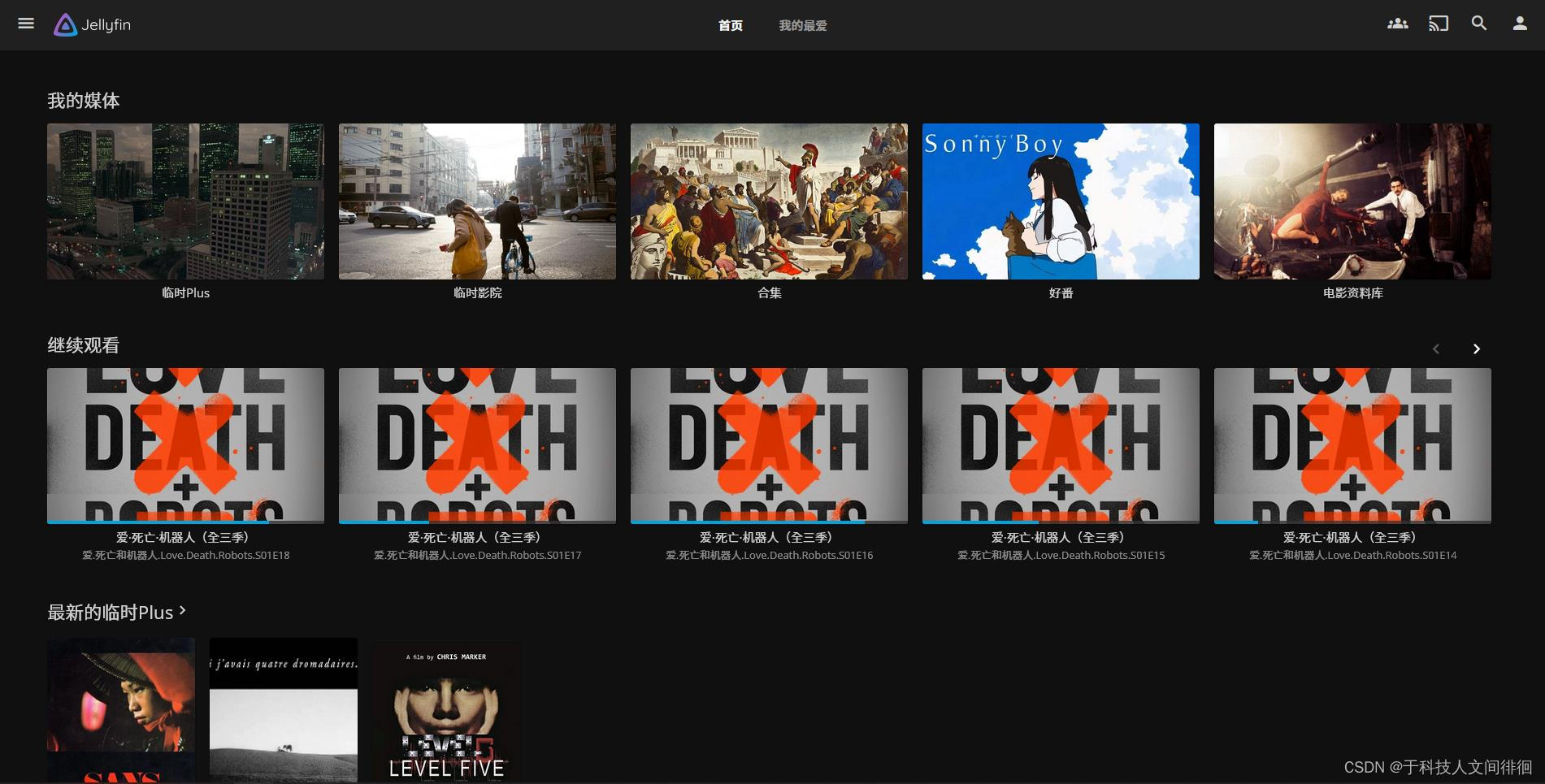Open the search magnifier icon

click(1479, 24)
